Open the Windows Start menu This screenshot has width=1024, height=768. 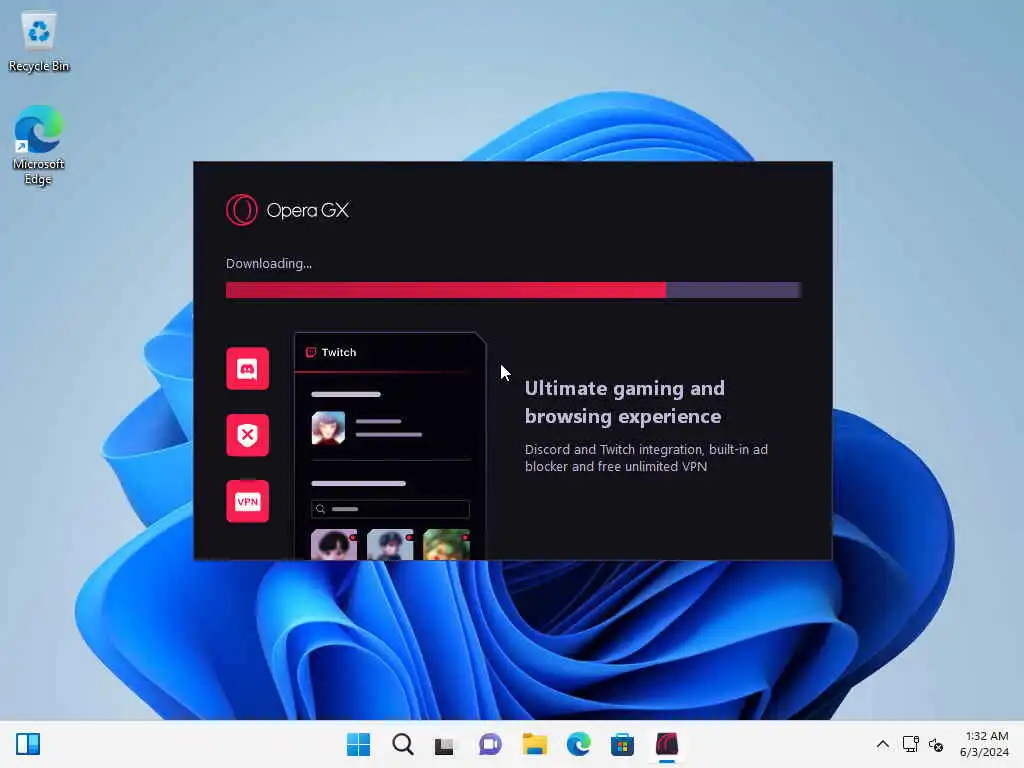click(x=359, y=744)
